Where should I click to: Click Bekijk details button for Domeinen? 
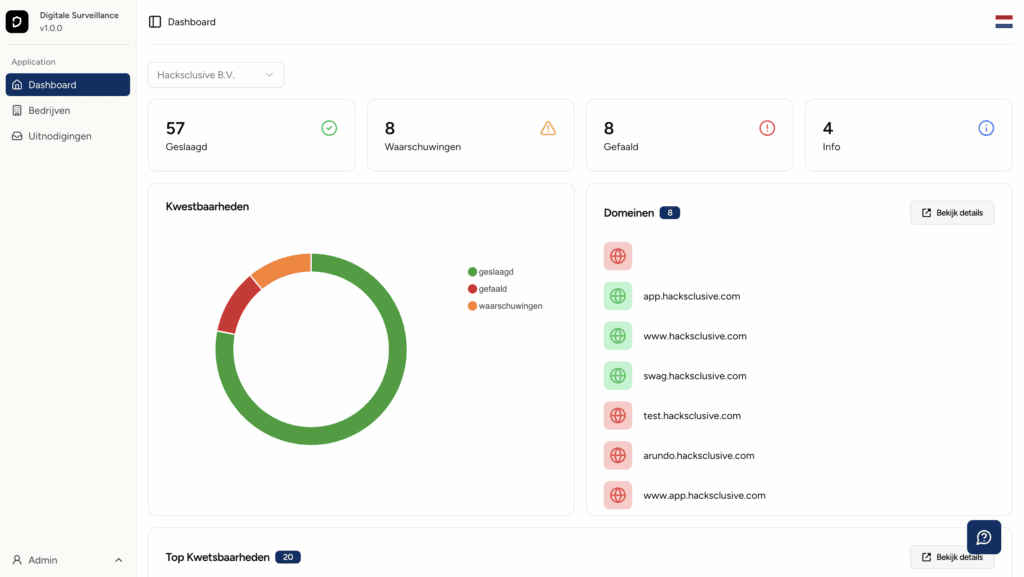[x=952, y=213]
